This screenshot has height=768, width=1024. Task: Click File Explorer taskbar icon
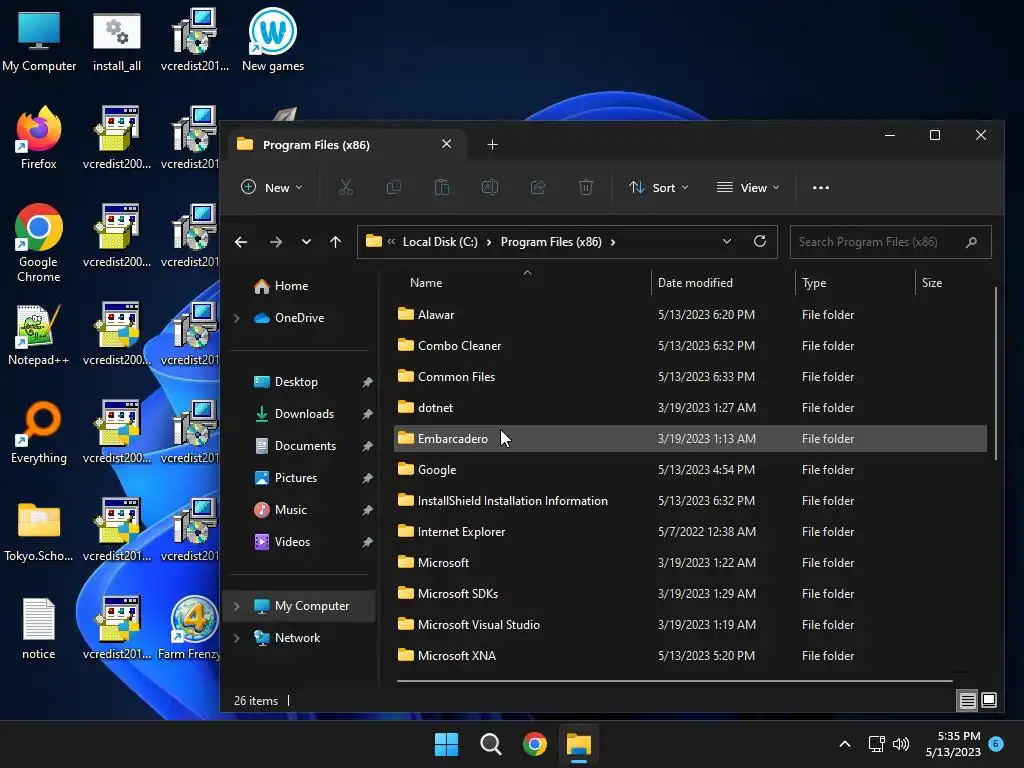(x=579, y=744)
